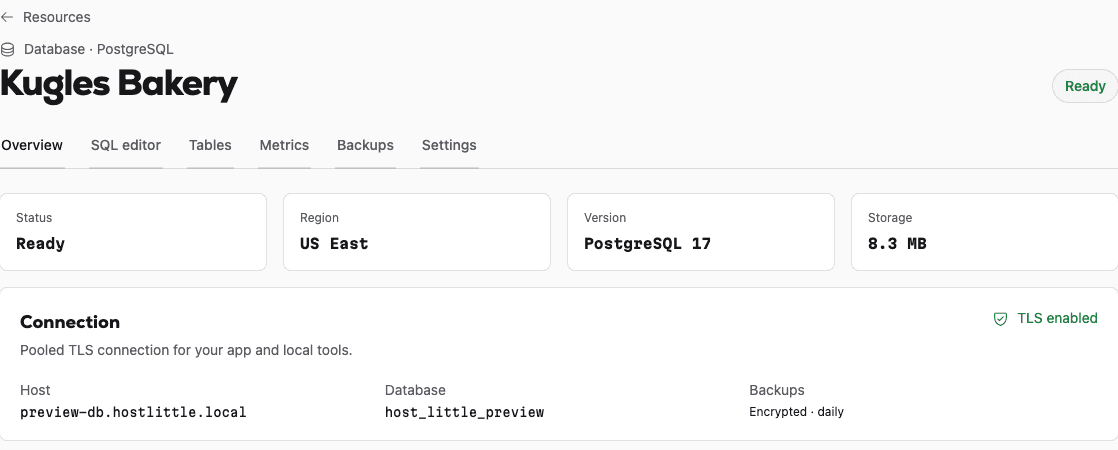Click the TLS enabled label
Viewport: 1118px width, 450px height.
pos(1057,318)
